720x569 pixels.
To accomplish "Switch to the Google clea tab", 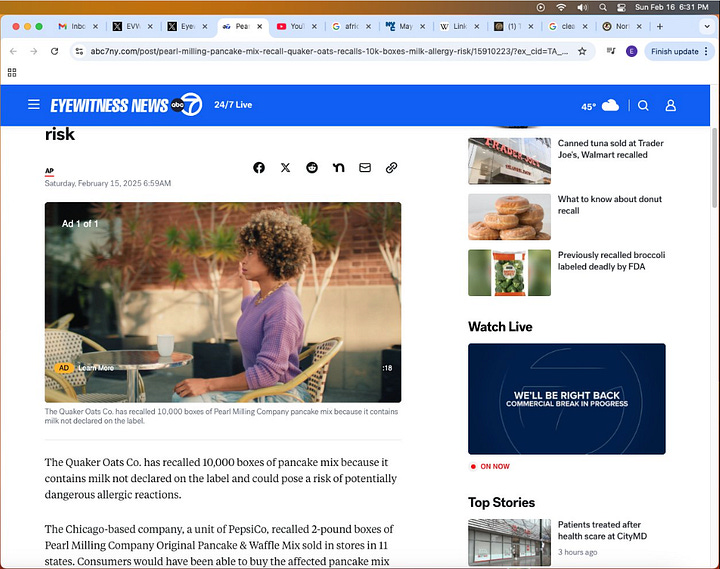I will point(568,27).
